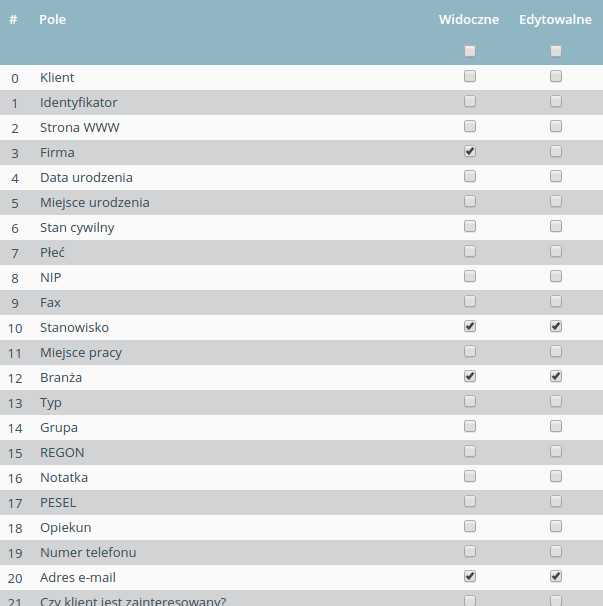Disable Edytowalne for Adres e-mail
The width and height of the screenshot is (603, 606).
[x=556, y=576]
